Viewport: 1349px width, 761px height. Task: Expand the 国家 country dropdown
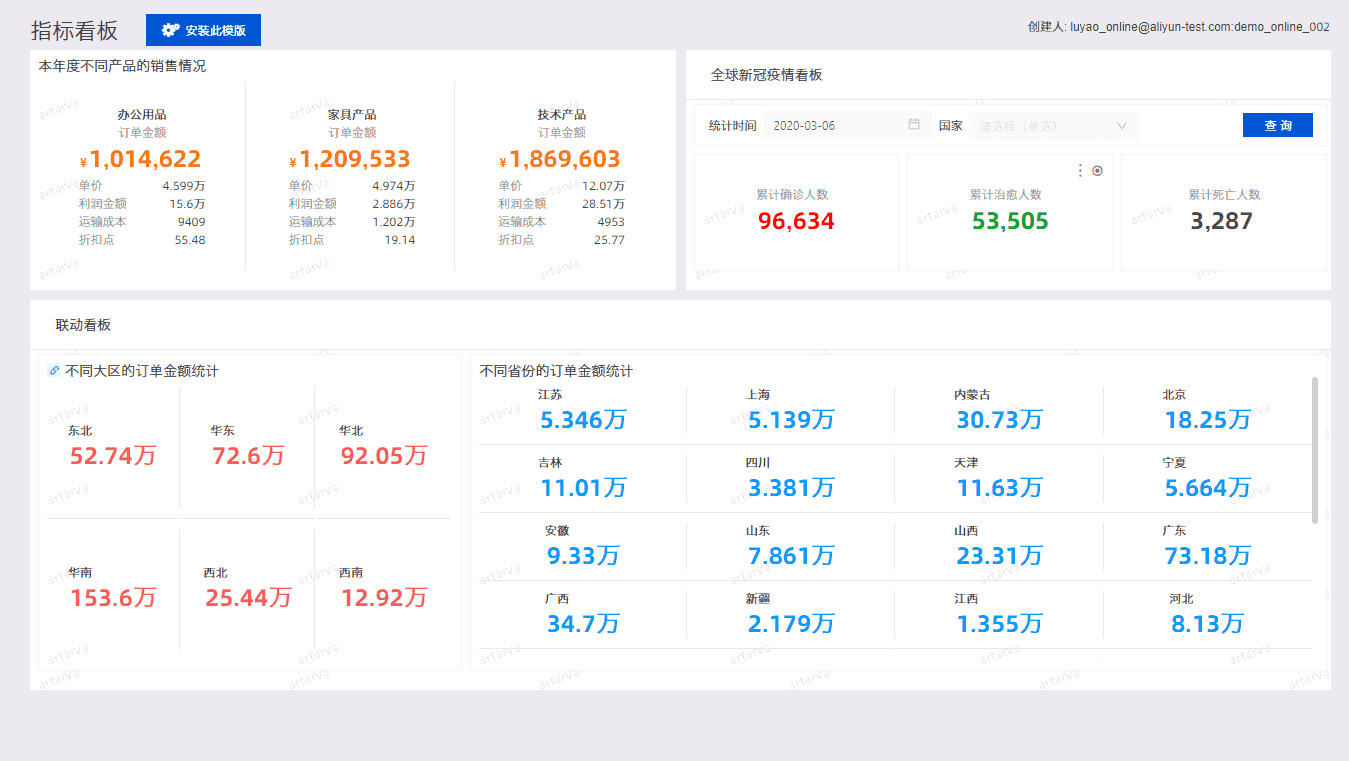[x=1054, y=125]
